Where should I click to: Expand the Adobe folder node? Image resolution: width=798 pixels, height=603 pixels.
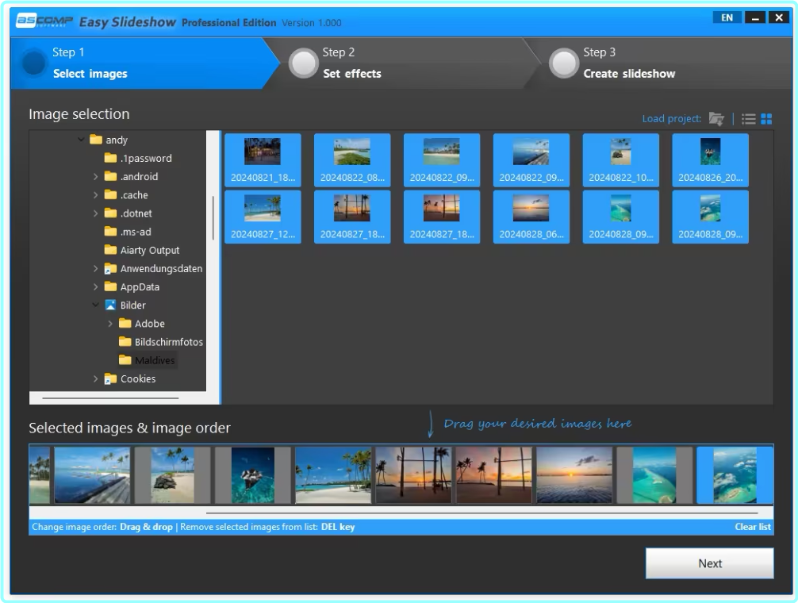(x=110, y=324)
